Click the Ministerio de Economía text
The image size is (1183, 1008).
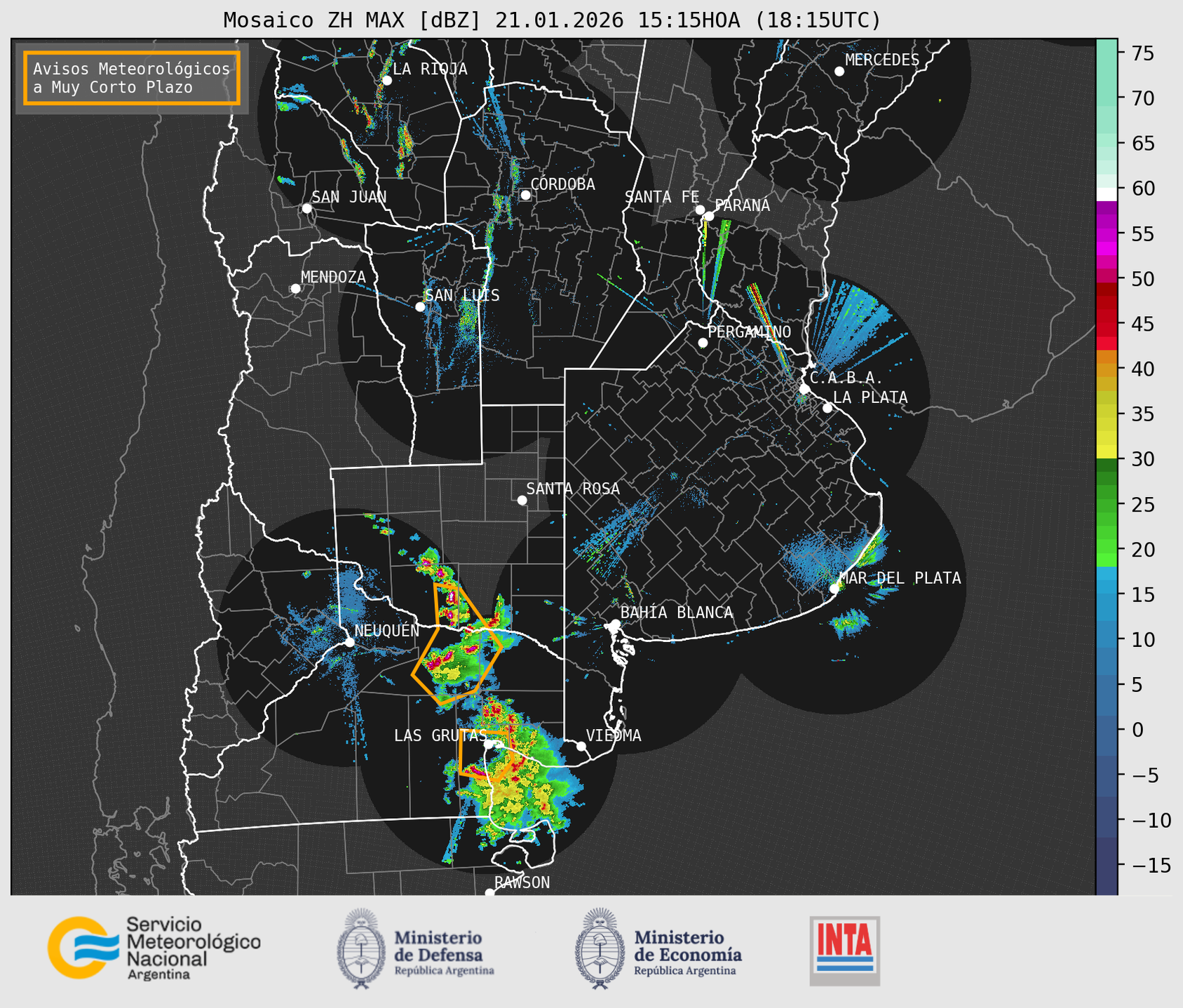coord(688,952)
